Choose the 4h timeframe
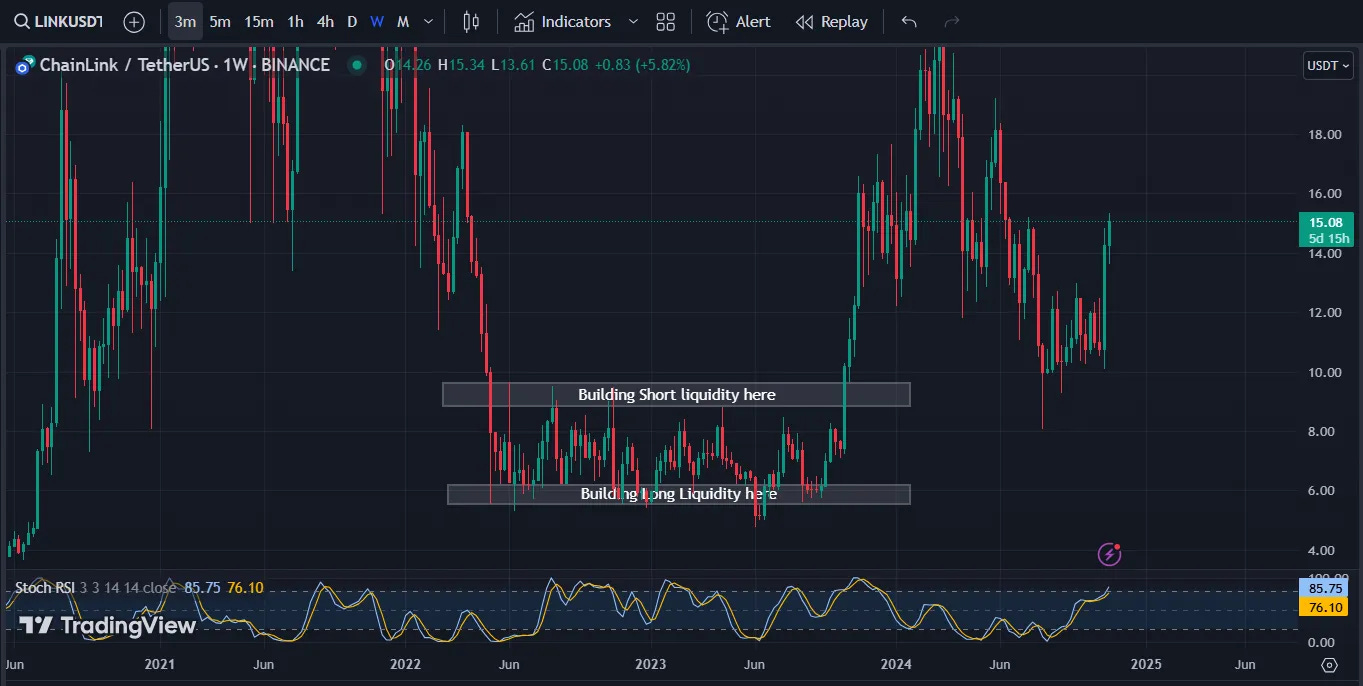The image size is (1363, 686). (x=325, y=21)
